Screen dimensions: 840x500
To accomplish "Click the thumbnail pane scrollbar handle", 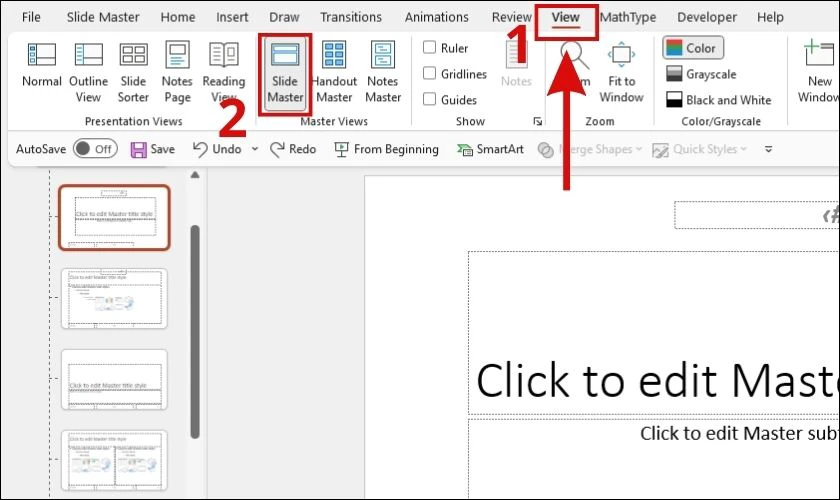I will 195,332.
